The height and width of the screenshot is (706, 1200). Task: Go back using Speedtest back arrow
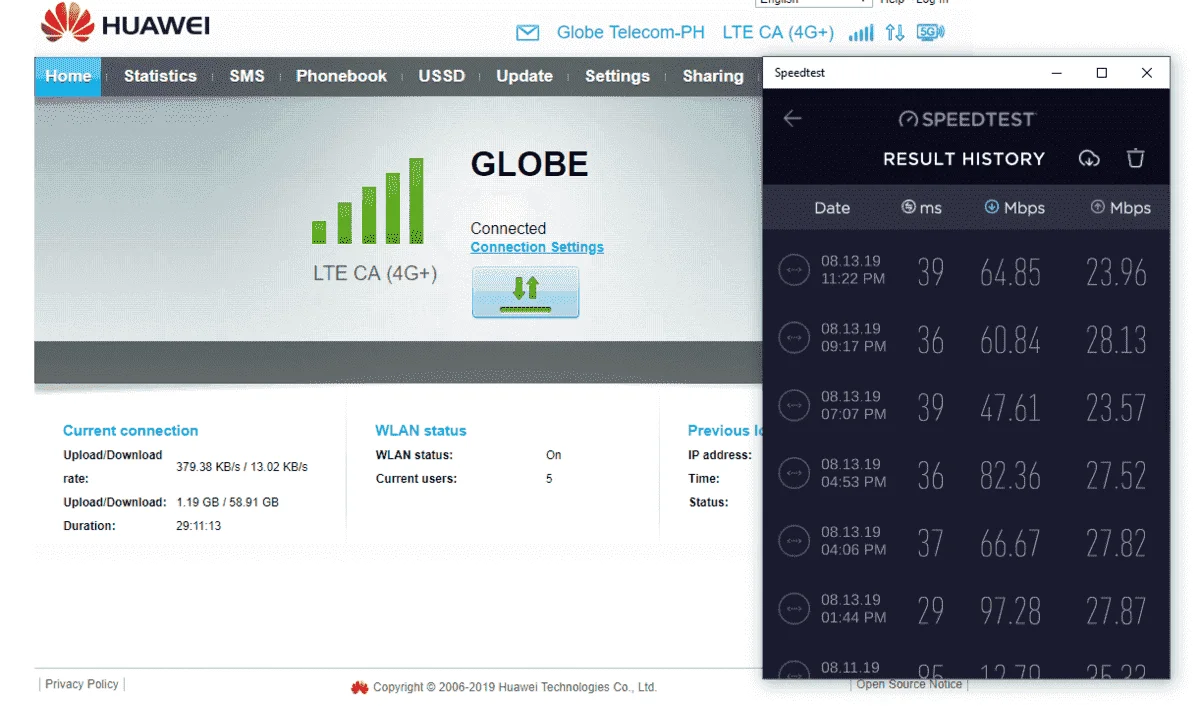click(x=792, y=118)
